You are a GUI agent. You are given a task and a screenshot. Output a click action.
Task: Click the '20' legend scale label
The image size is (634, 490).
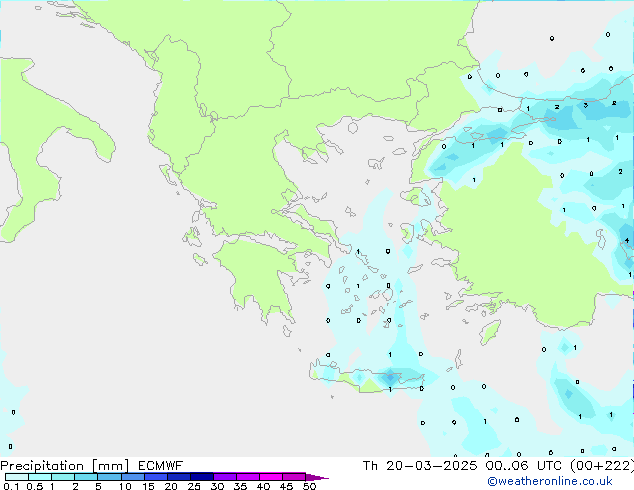pyautogui.click(x=171, y=486)
